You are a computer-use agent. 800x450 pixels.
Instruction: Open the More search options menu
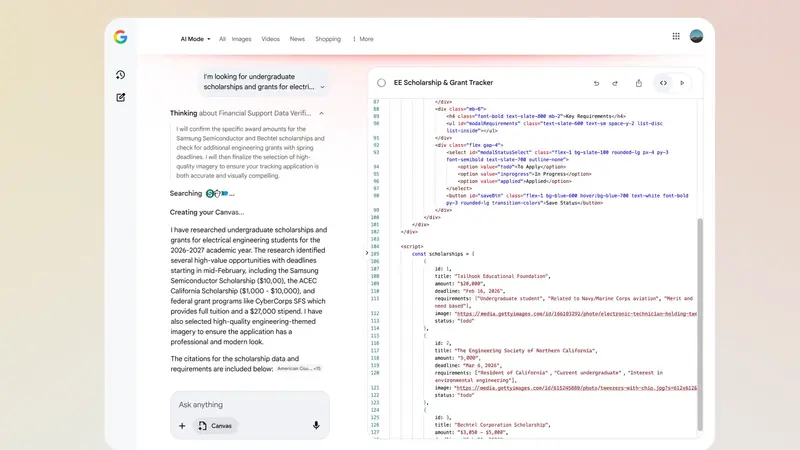click(362, 39)
